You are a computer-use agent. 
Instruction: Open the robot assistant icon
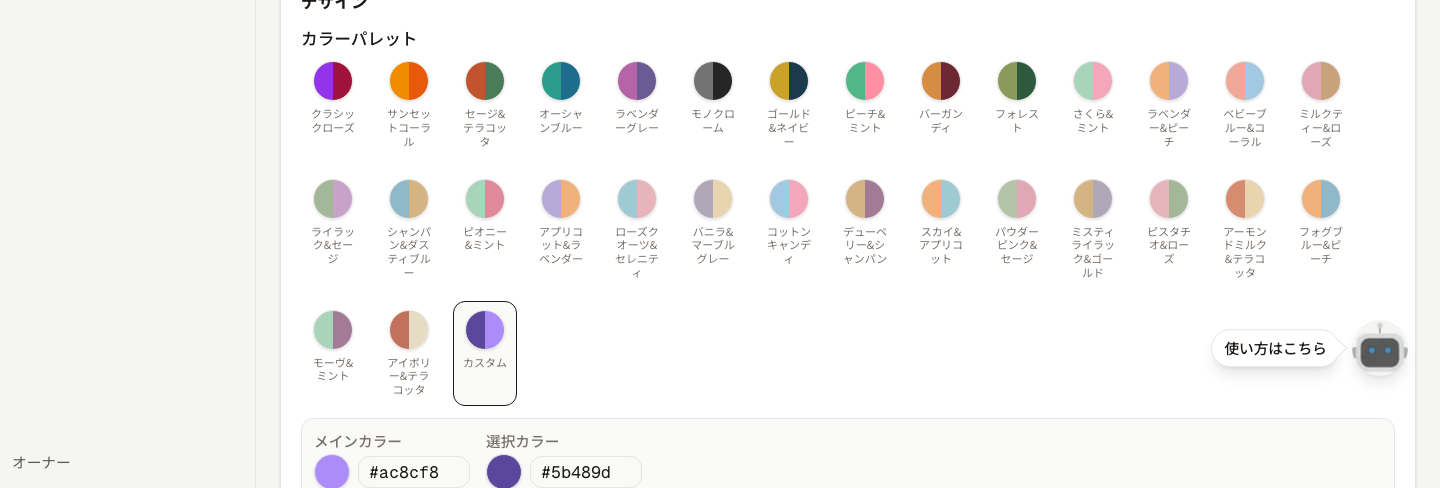click(x=1380, y=348)
